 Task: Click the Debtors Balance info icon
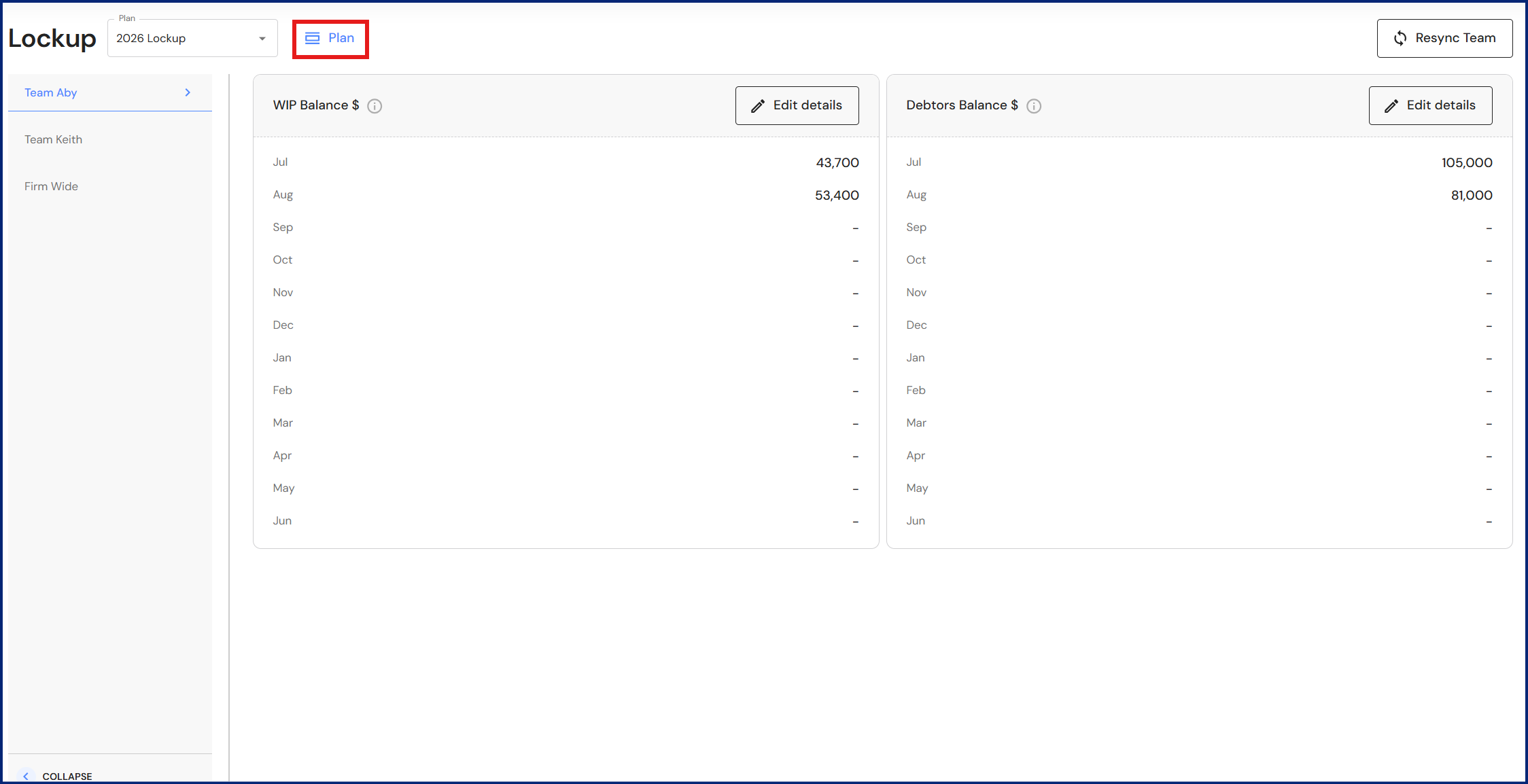tap(1034, 106)
